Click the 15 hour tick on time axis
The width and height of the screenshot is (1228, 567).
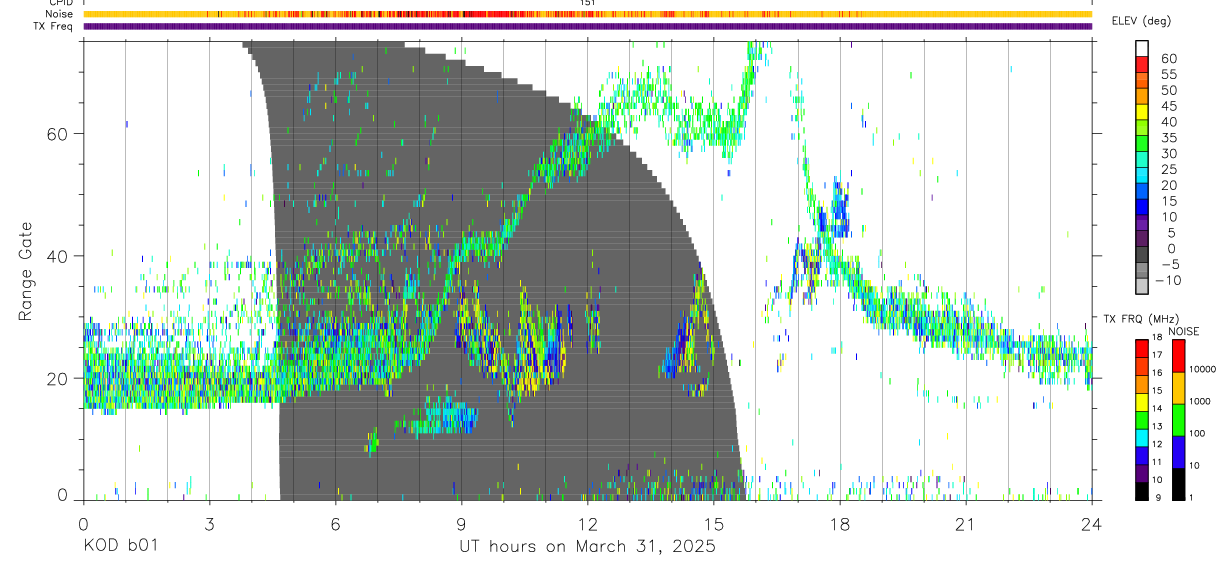(714, 523)
